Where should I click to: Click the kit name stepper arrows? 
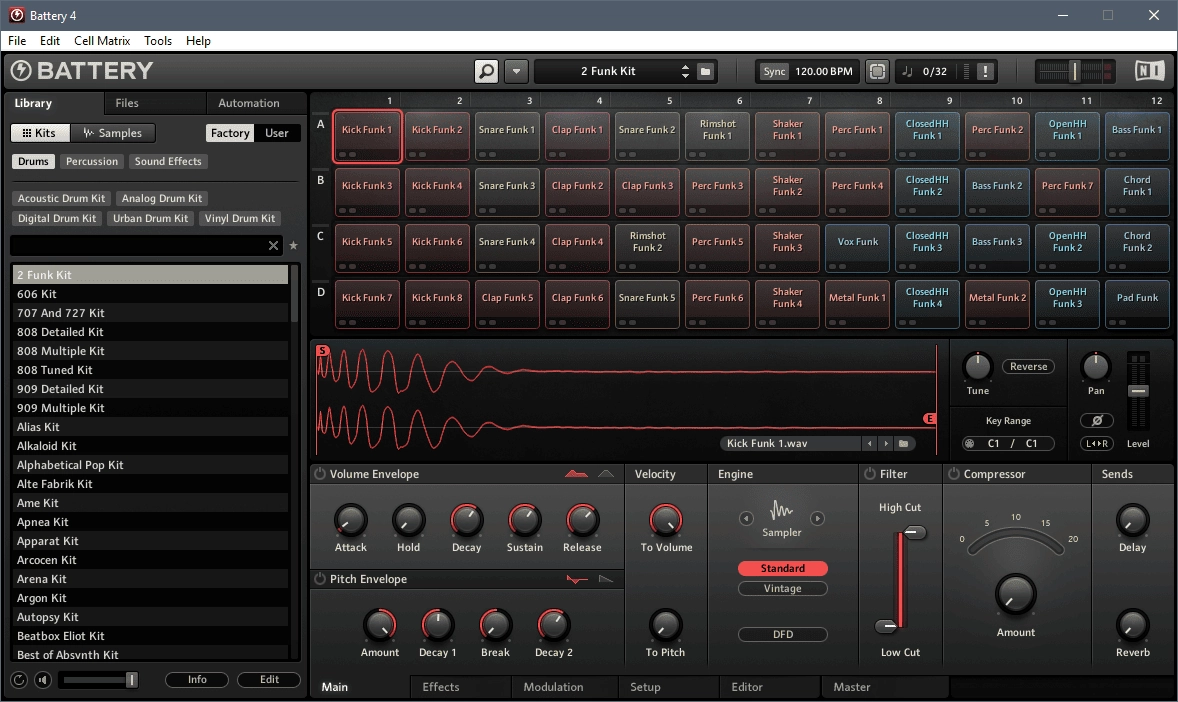tap(685, 71)
